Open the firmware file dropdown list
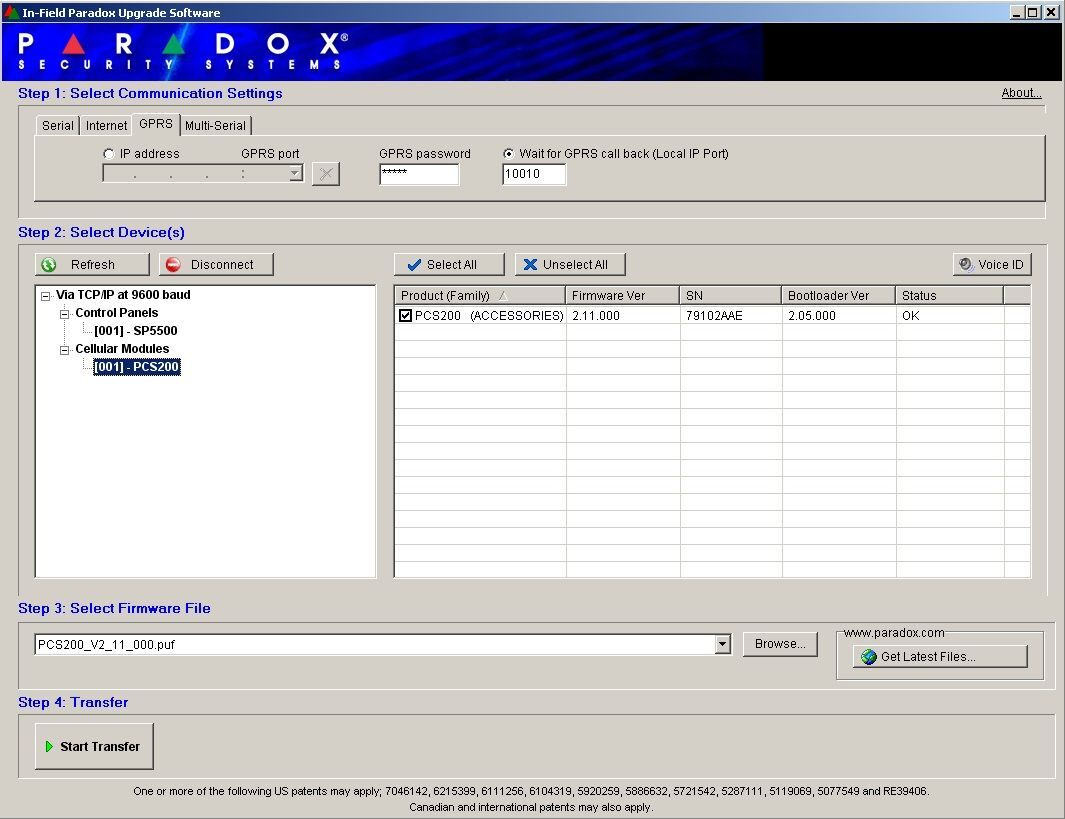This screenshot has height=819, width=1065. tap(723, 645)
